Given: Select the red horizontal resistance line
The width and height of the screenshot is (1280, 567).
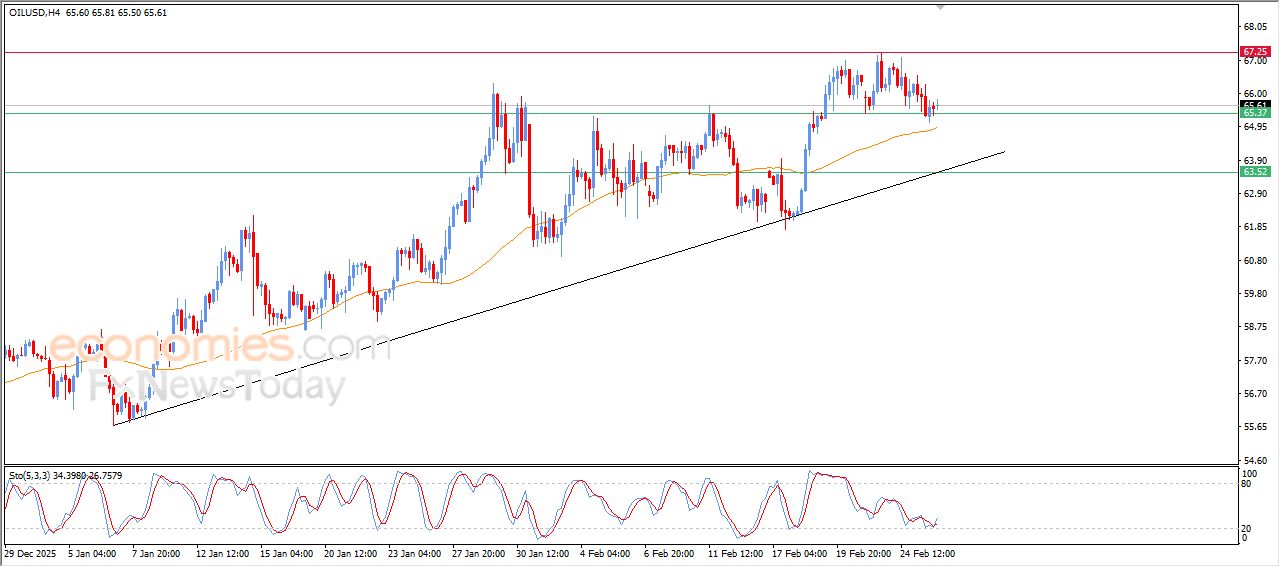Looking at the screenshot, I should (x=600, y=52).
